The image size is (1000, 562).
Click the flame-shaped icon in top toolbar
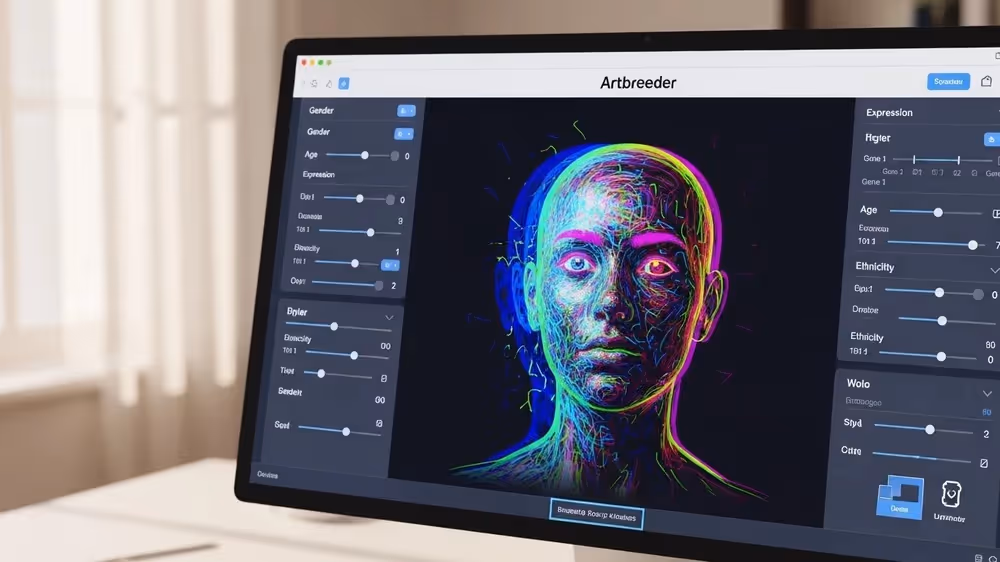(329, 84)
